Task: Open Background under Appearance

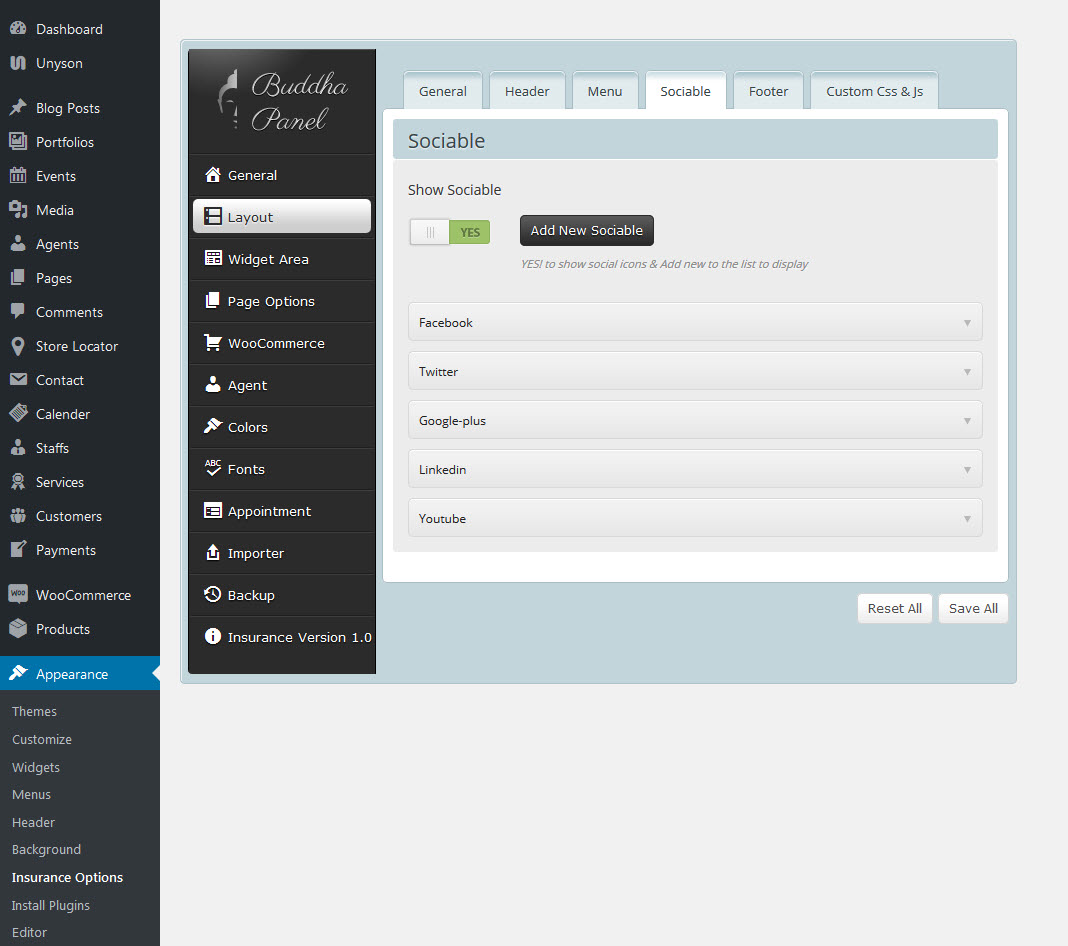Action: [46, 849]
